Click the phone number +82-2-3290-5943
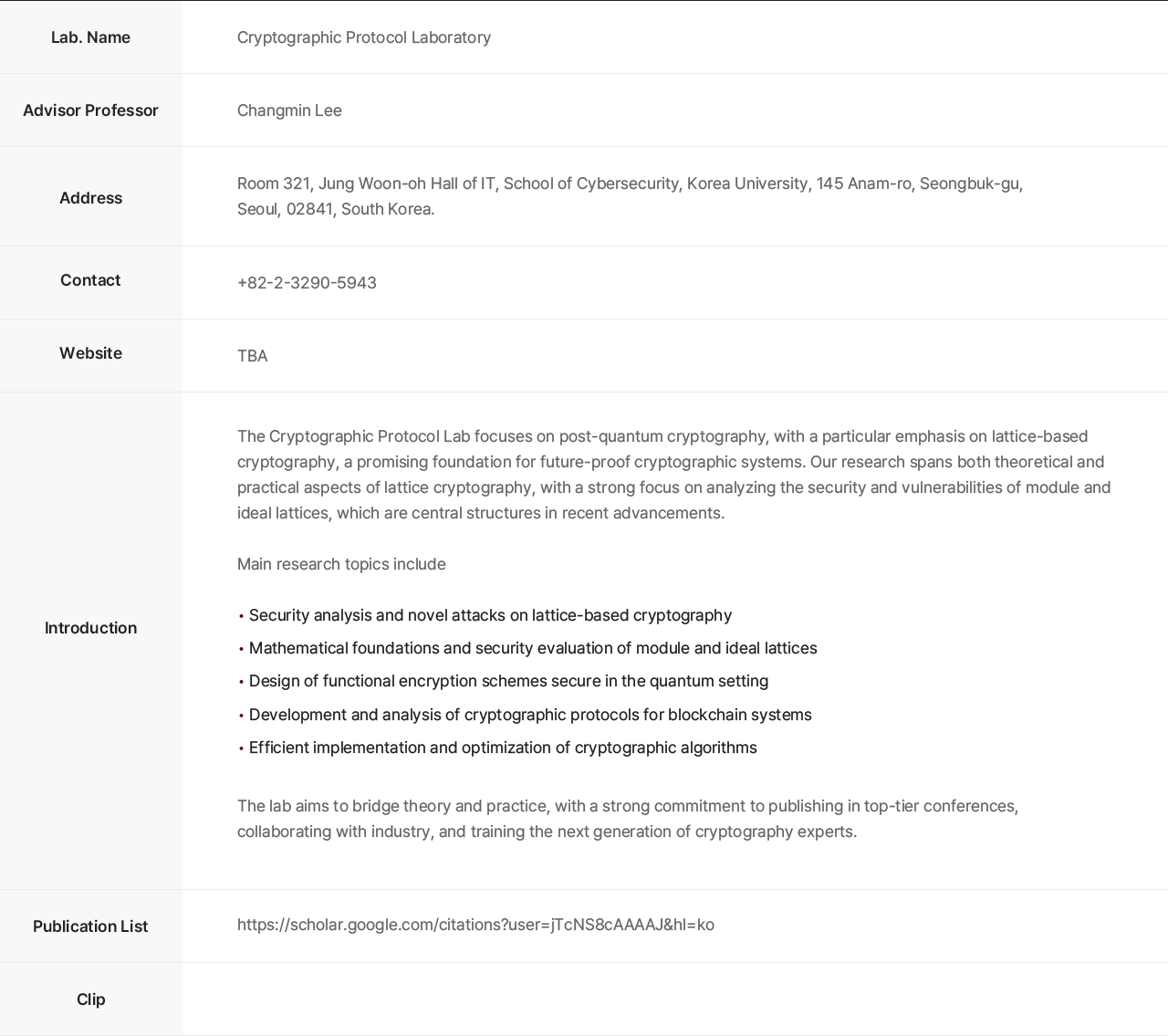 [x=307, y=283]
